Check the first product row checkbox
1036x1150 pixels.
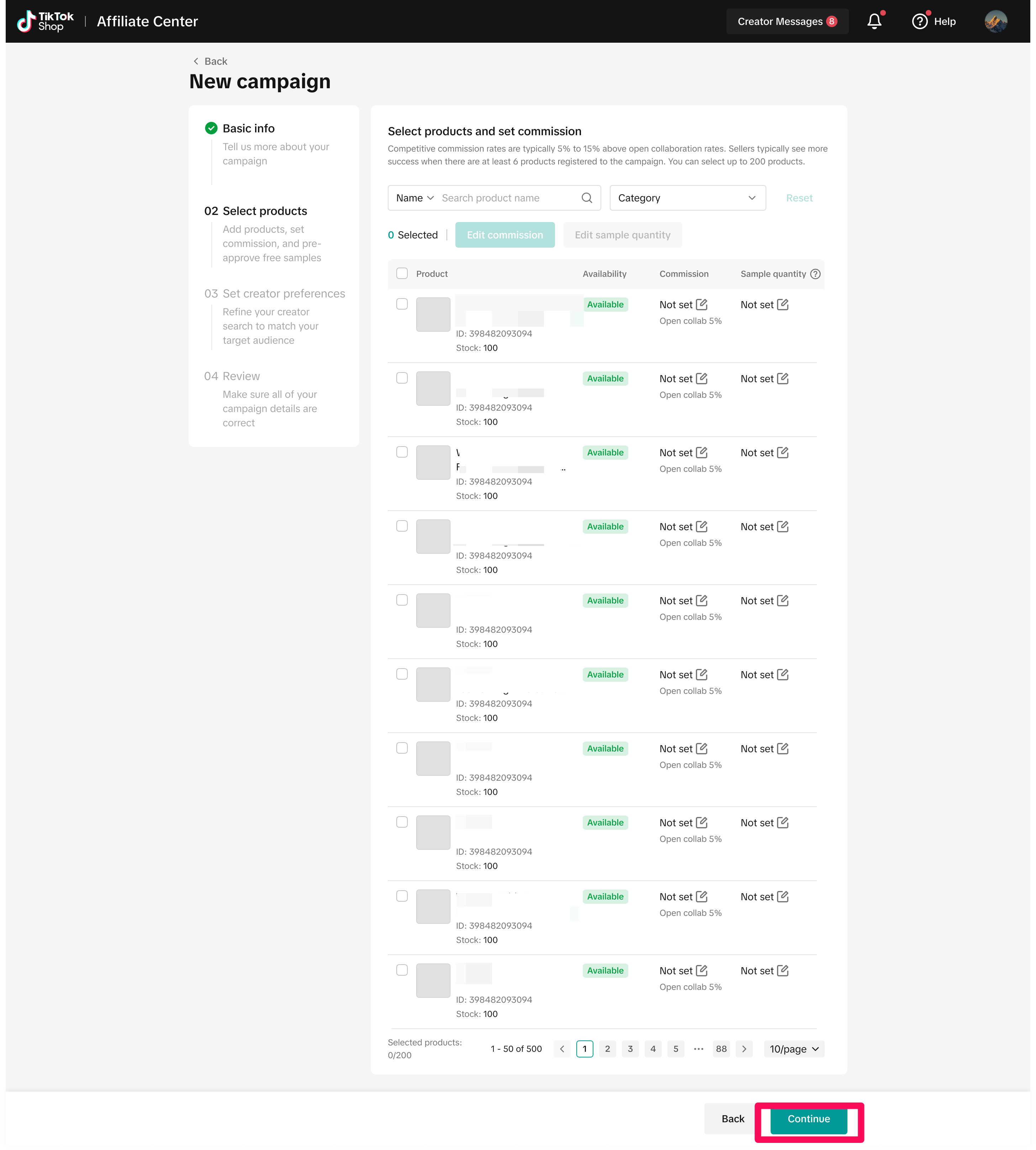click(402, 304)
